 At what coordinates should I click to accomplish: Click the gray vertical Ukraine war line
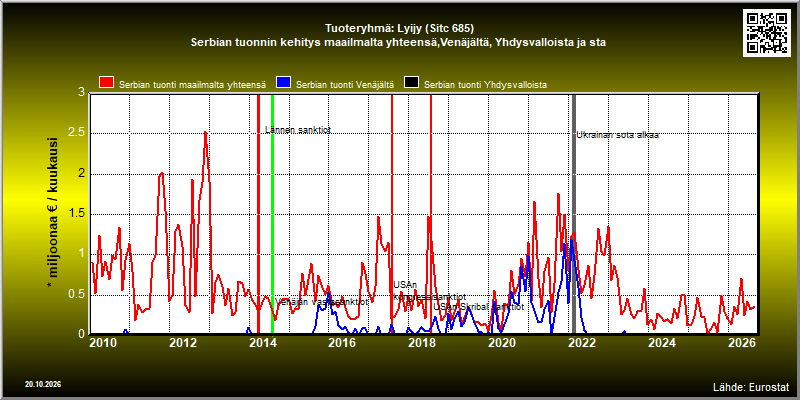(573, 214)
